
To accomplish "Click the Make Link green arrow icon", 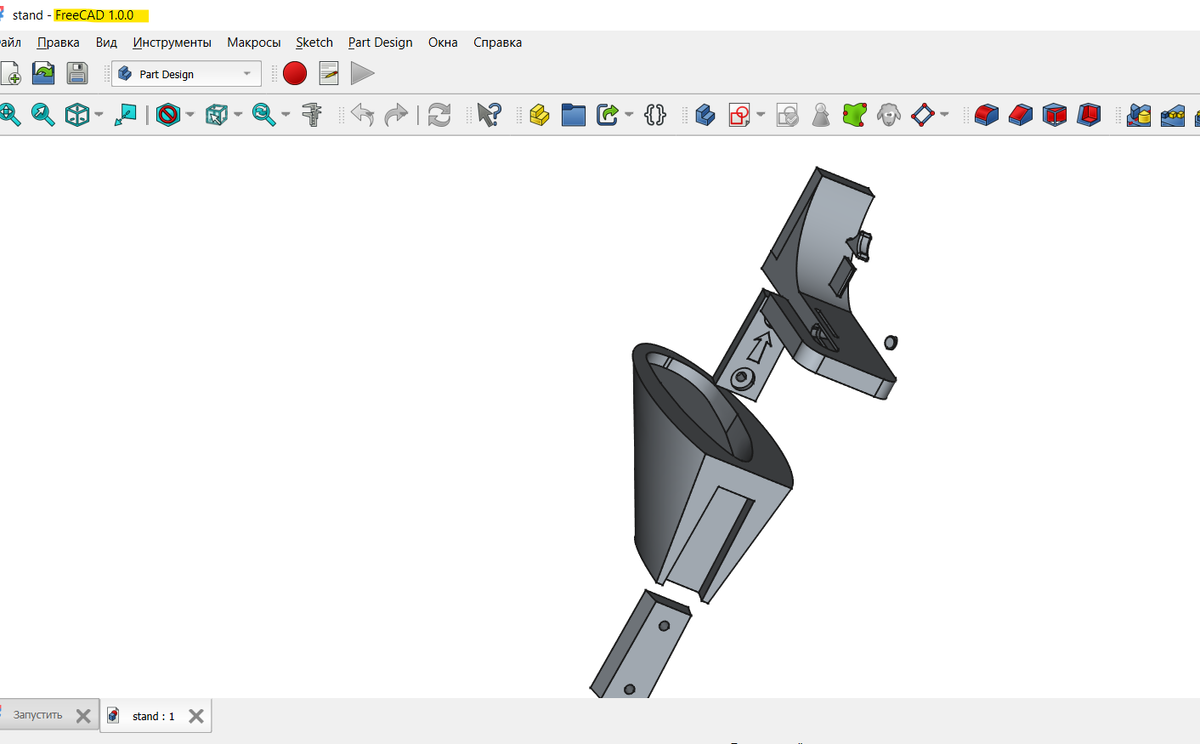I will [x=607, y=115].
